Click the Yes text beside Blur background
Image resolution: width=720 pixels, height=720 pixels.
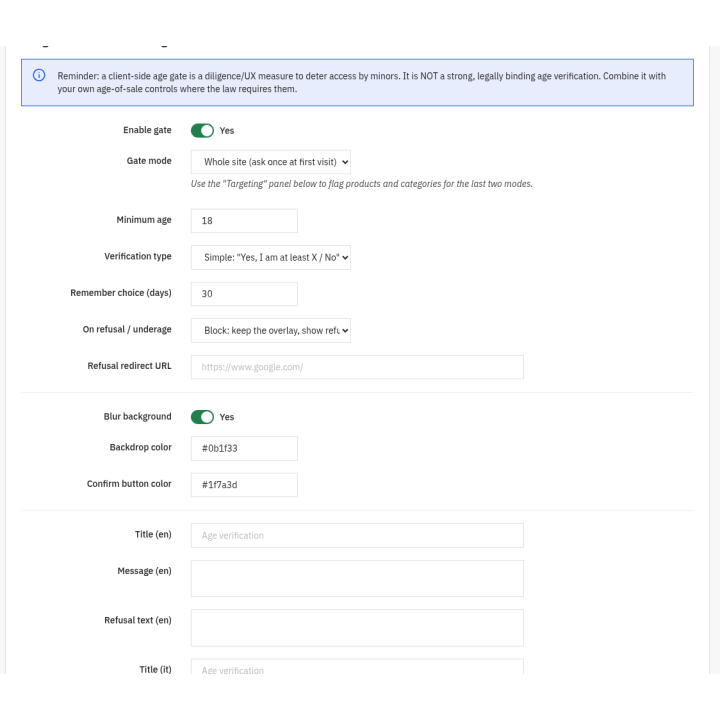click(227, 417)
